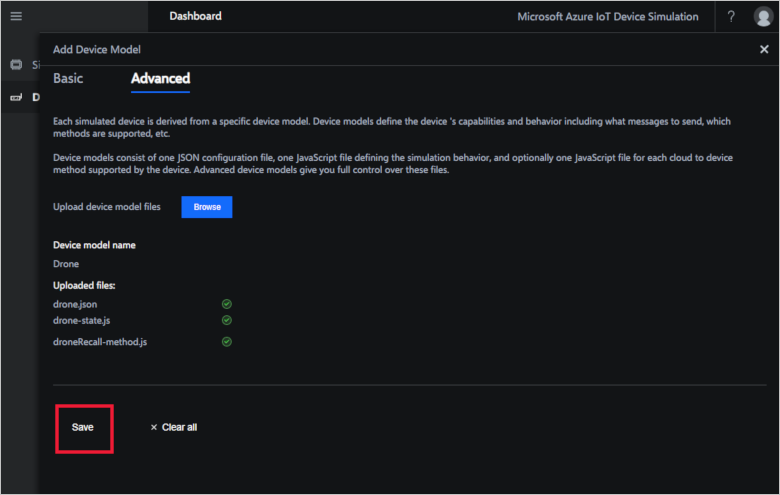The image size is (780, 495).
Task: Open the user profile avatar
Action: tap(763, 17)
